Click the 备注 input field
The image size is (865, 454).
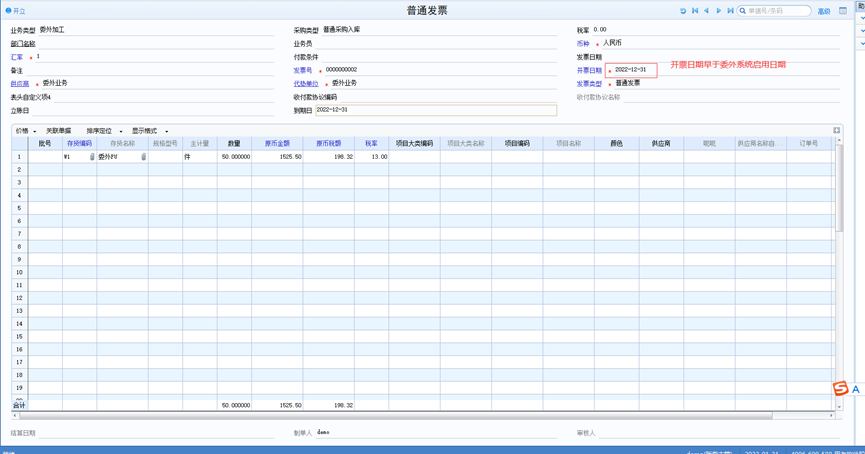149,71
